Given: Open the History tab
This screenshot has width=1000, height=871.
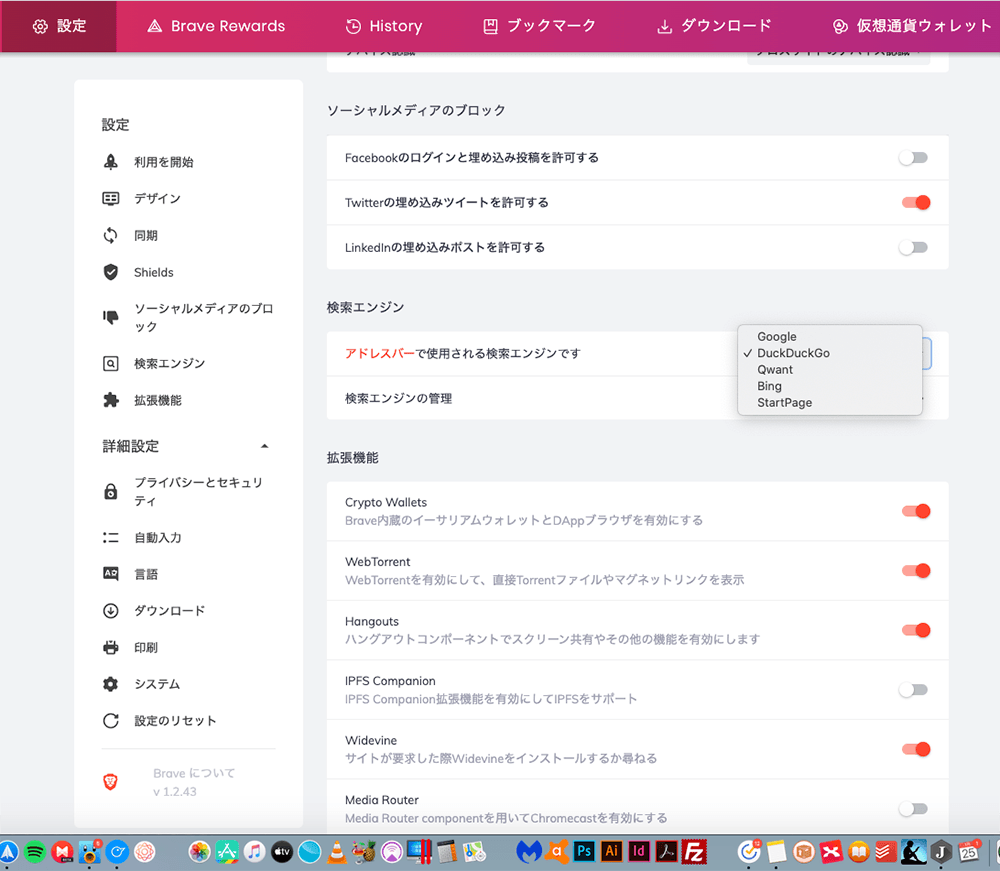Looking at the screenshot, I should point(384,26).
